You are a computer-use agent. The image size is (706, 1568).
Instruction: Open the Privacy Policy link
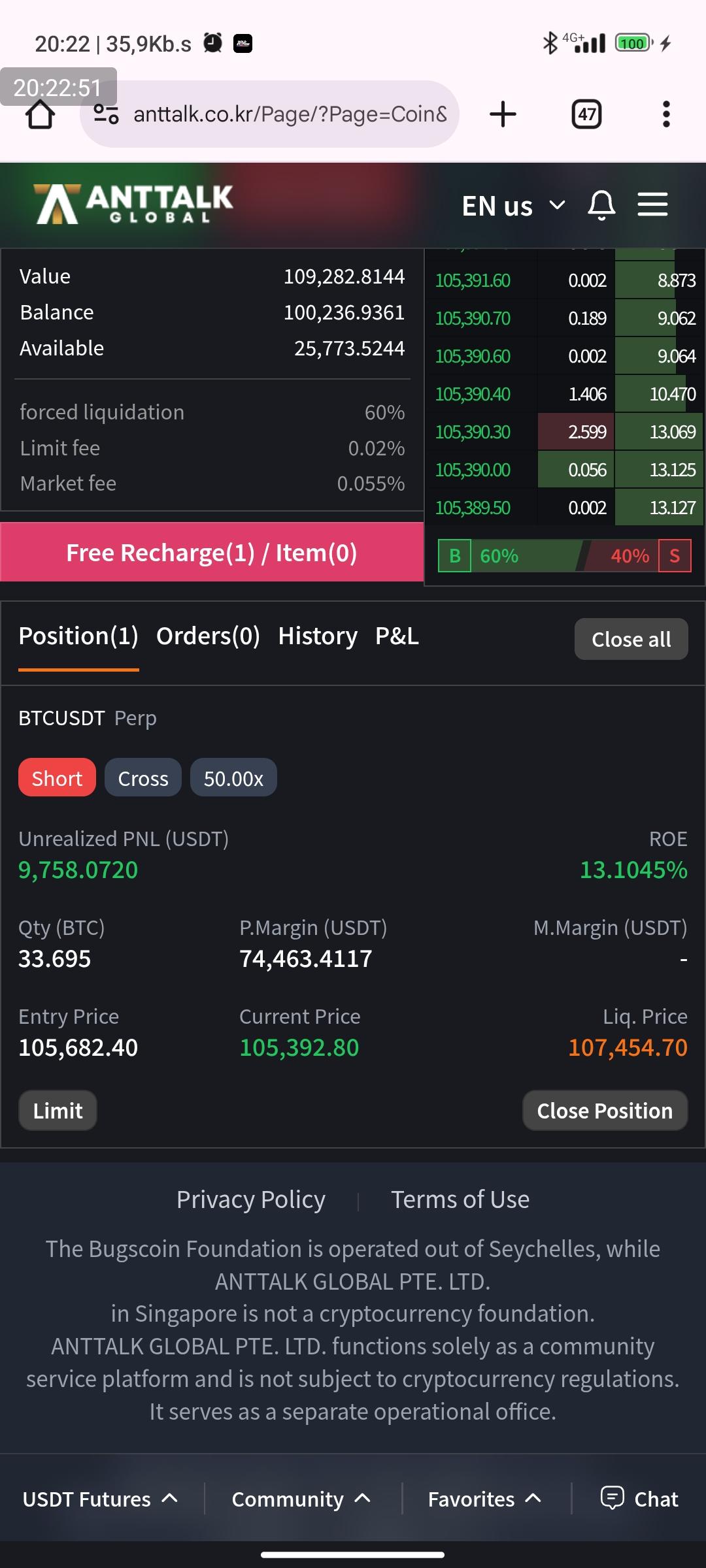click(x=251, y=1200)
